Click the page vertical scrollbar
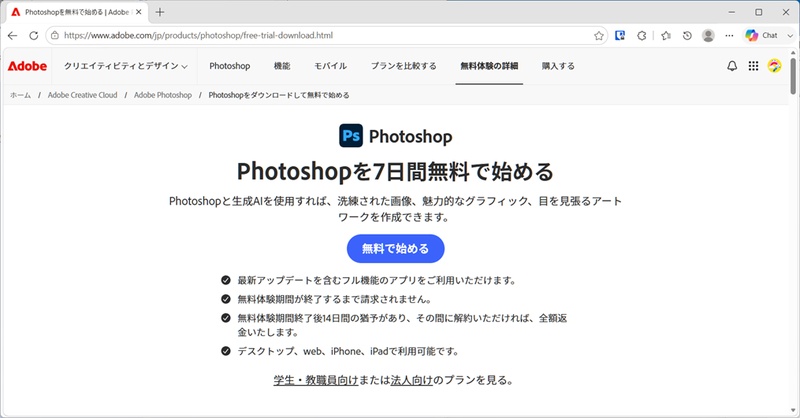 click(793, 76)
